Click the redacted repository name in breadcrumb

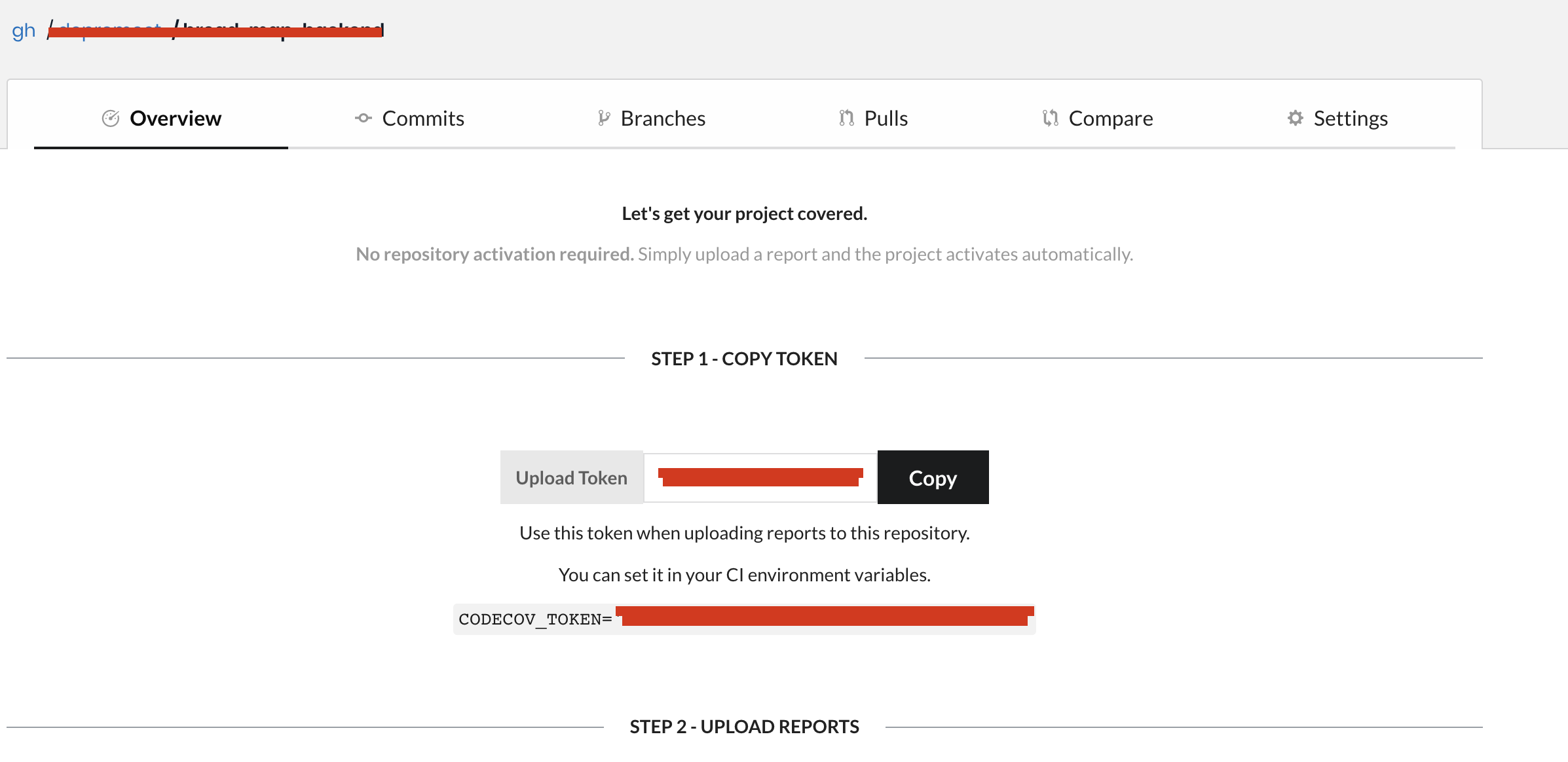pos(282,30)
